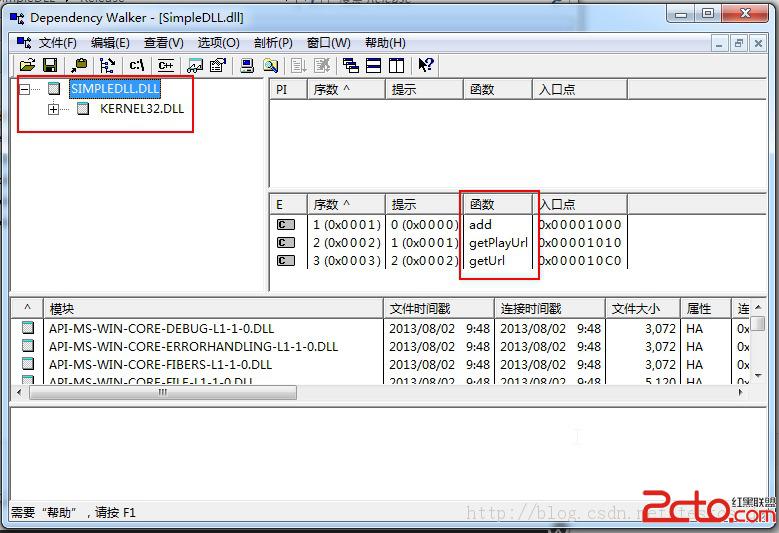
Task: Sort imports by the PI column header
Action: coord(288,89)
